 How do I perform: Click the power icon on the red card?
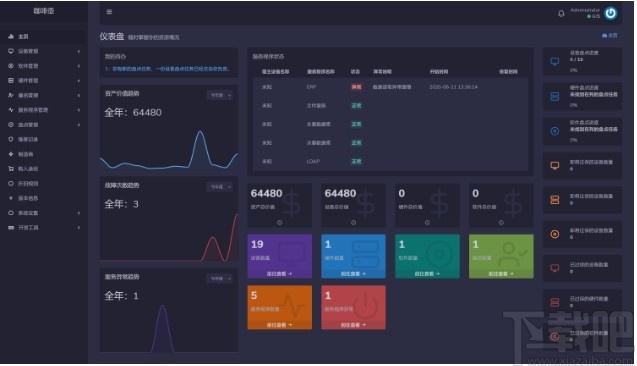(365, 305)
